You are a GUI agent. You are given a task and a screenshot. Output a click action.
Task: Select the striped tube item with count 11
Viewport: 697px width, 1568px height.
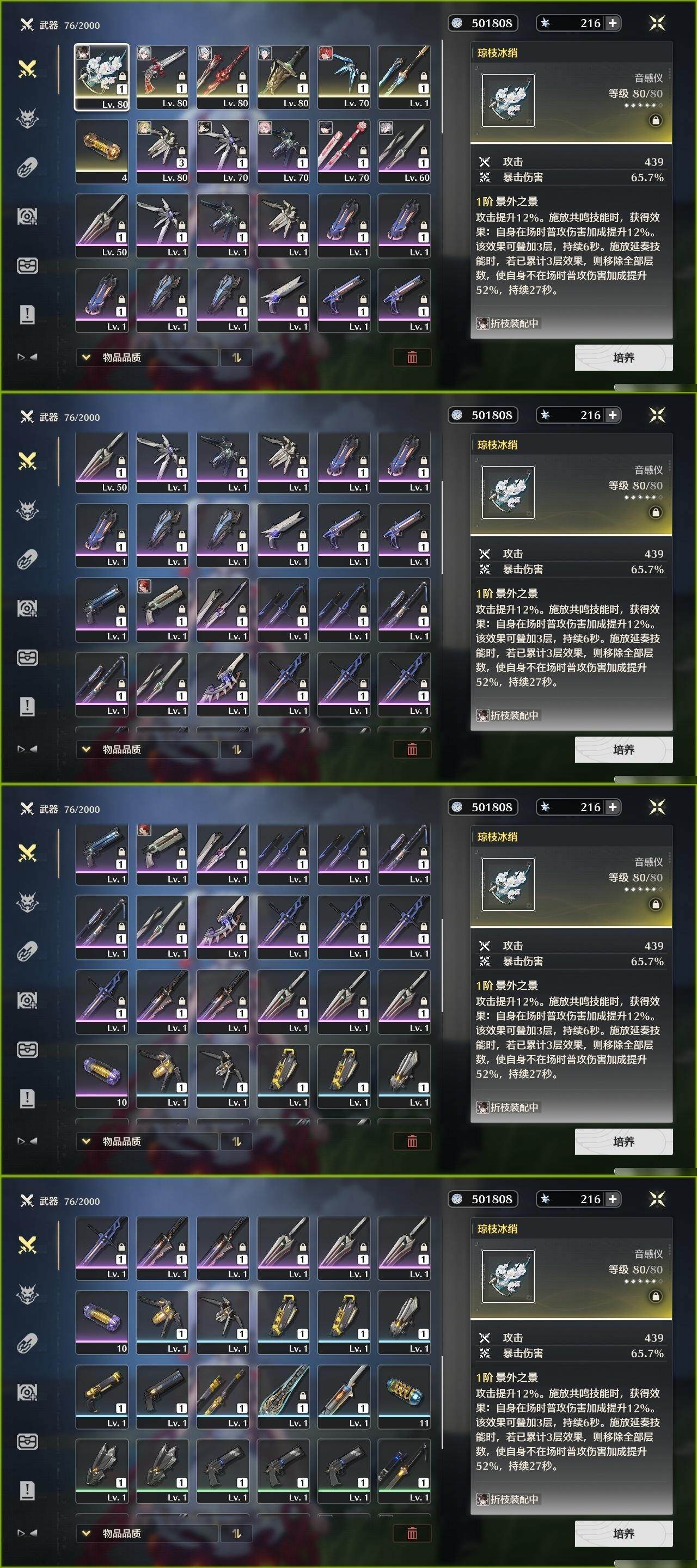[404, 1396]
